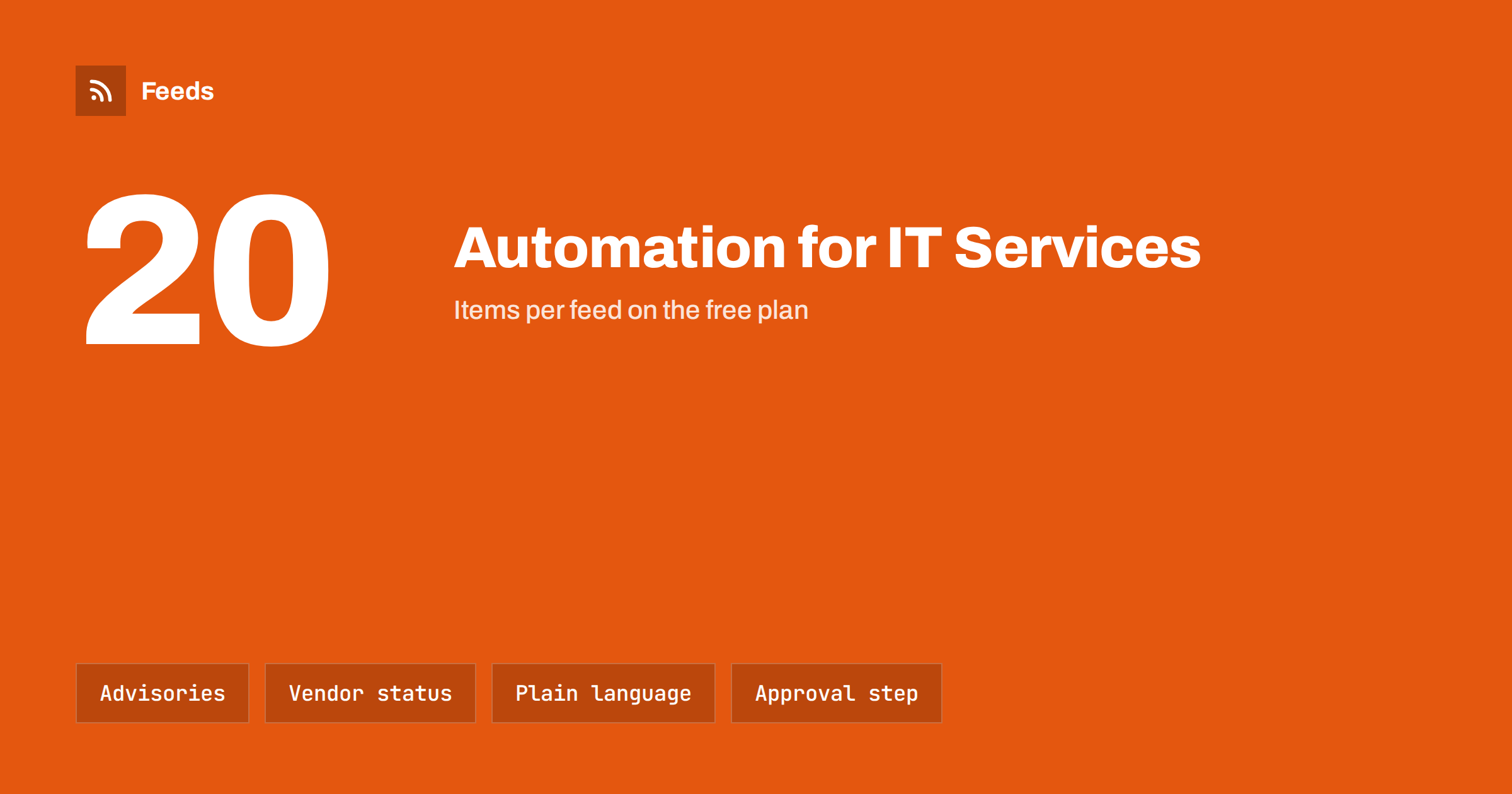Choose the Plain language tag
The image size is (1512, 794).
[x=604, y=693]
